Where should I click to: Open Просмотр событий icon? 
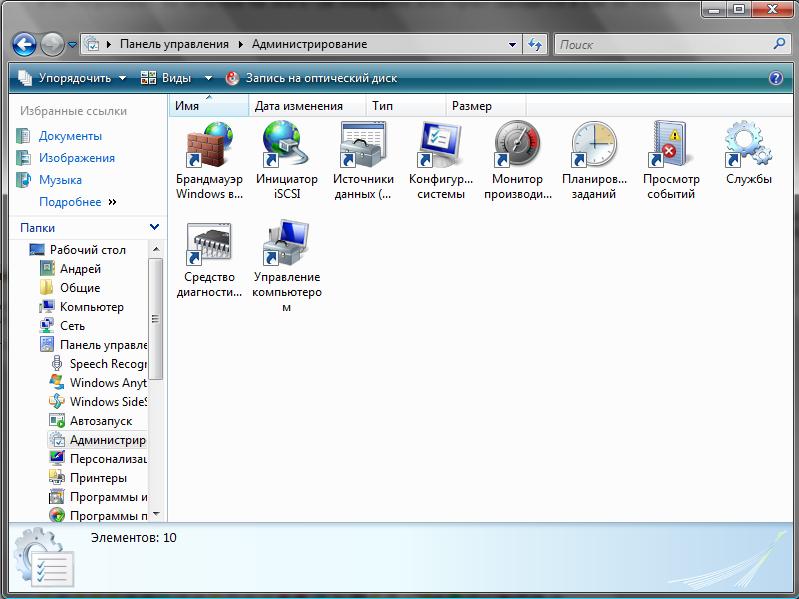tap(670, 146)
